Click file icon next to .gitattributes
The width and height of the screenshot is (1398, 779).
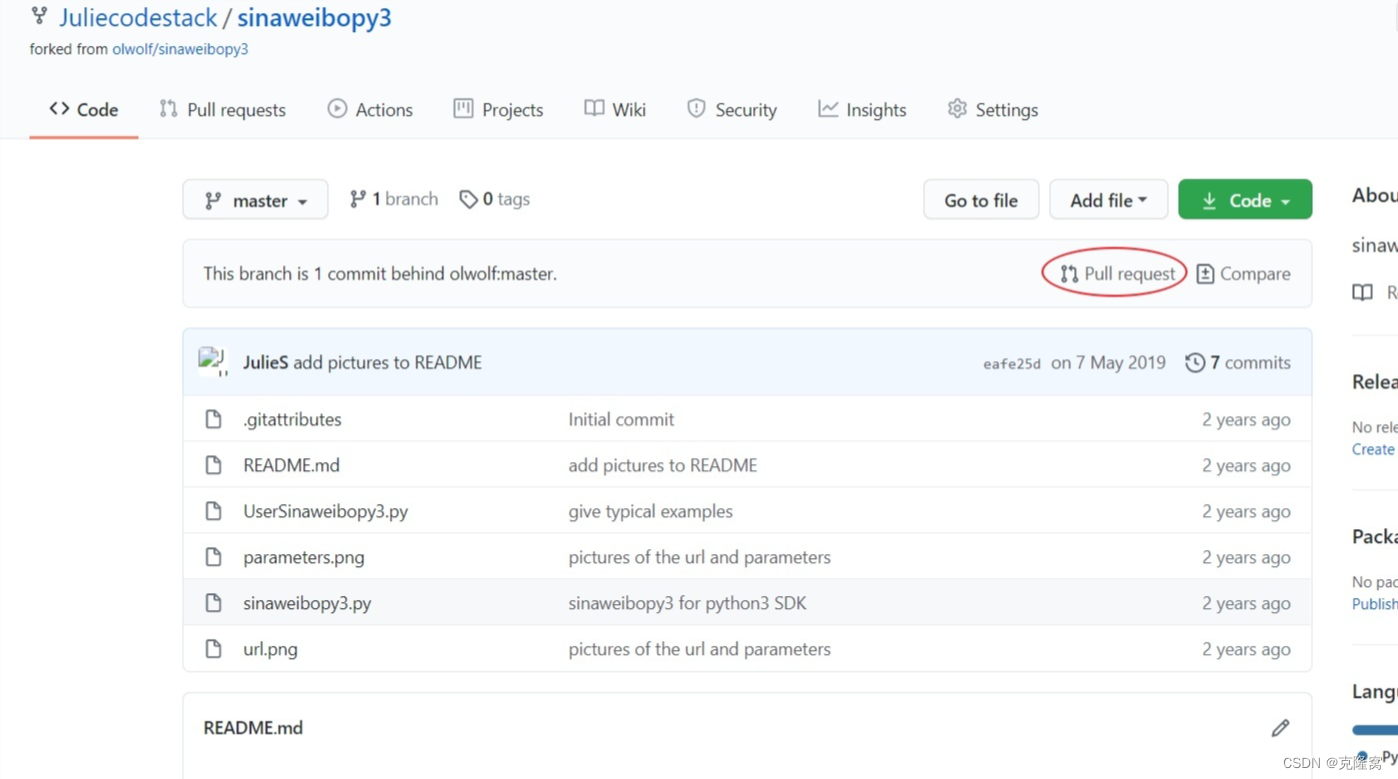213,420
